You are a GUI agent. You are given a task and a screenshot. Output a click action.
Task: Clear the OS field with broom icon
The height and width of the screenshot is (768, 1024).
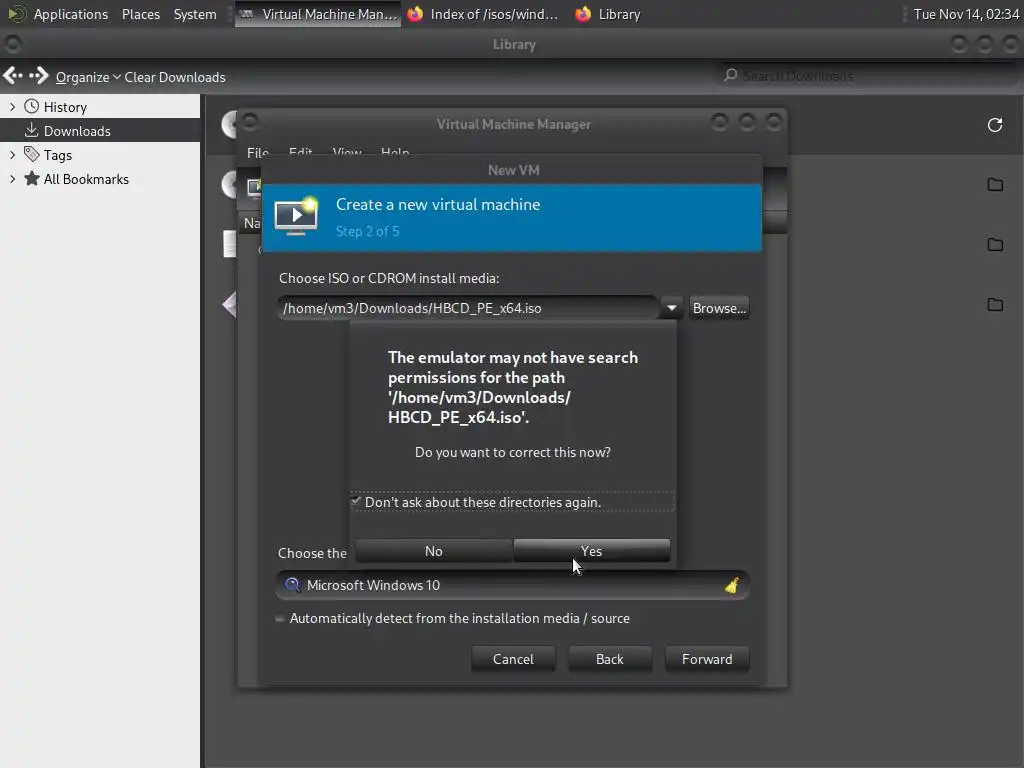point(732,585)
